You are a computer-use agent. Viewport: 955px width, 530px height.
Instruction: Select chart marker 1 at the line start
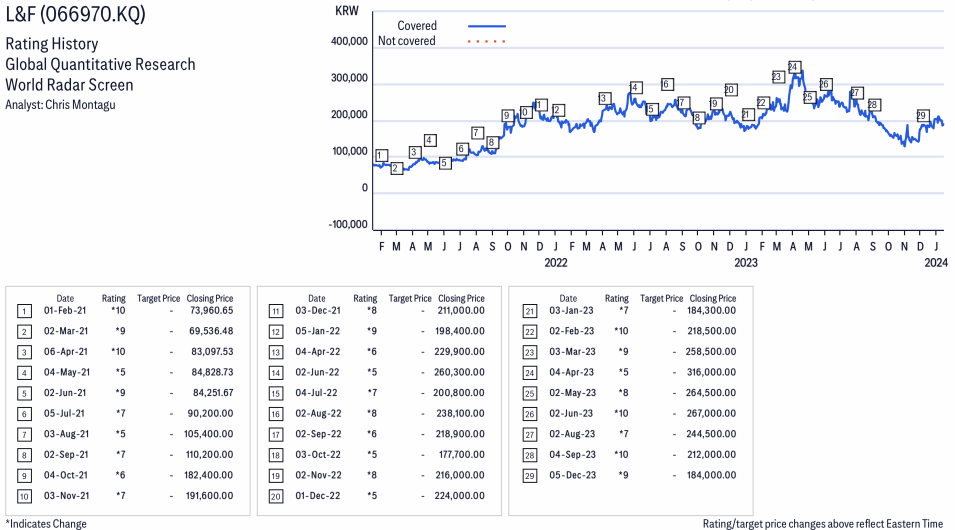click(x=381, y=155)
